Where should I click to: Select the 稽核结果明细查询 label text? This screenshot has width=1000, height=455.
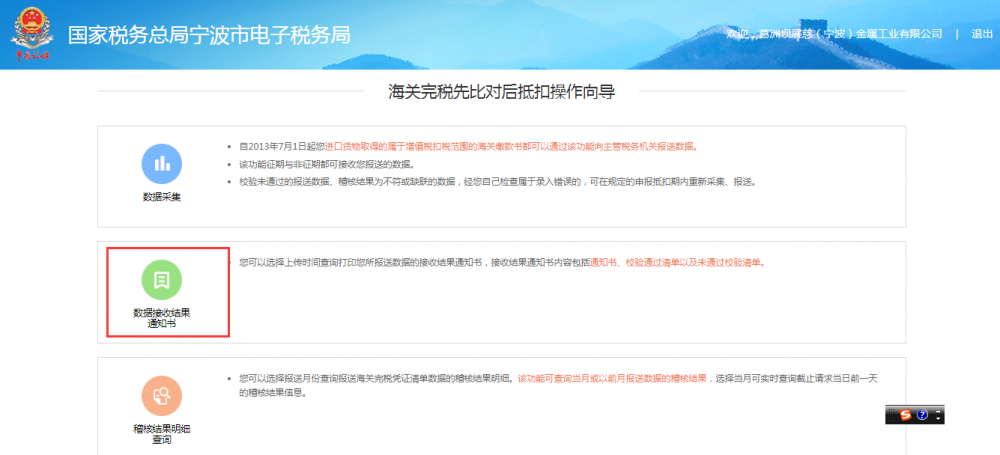coord(162,434)
